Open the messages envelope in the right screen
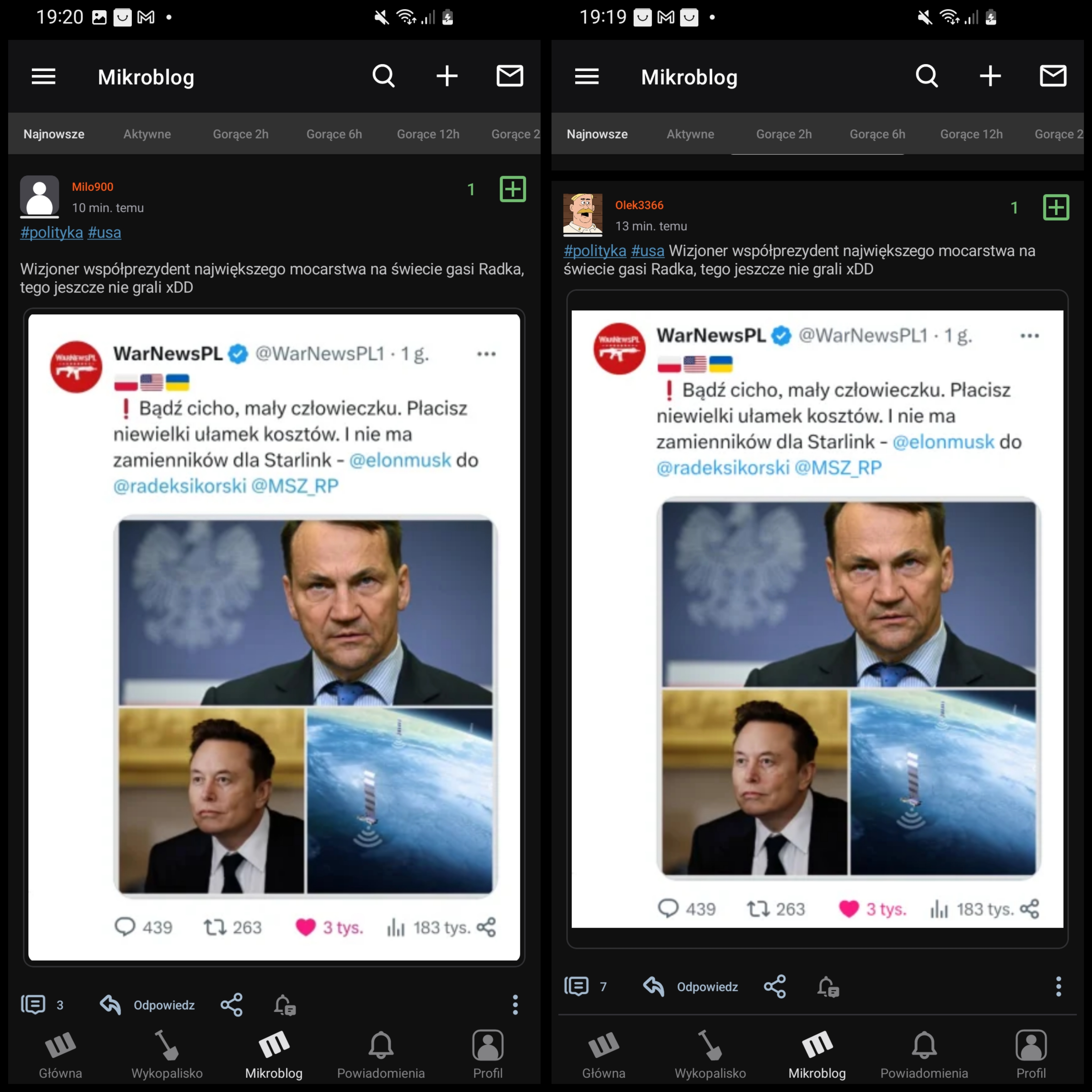The image size is (1092, 1092). tap(1053, 76)
